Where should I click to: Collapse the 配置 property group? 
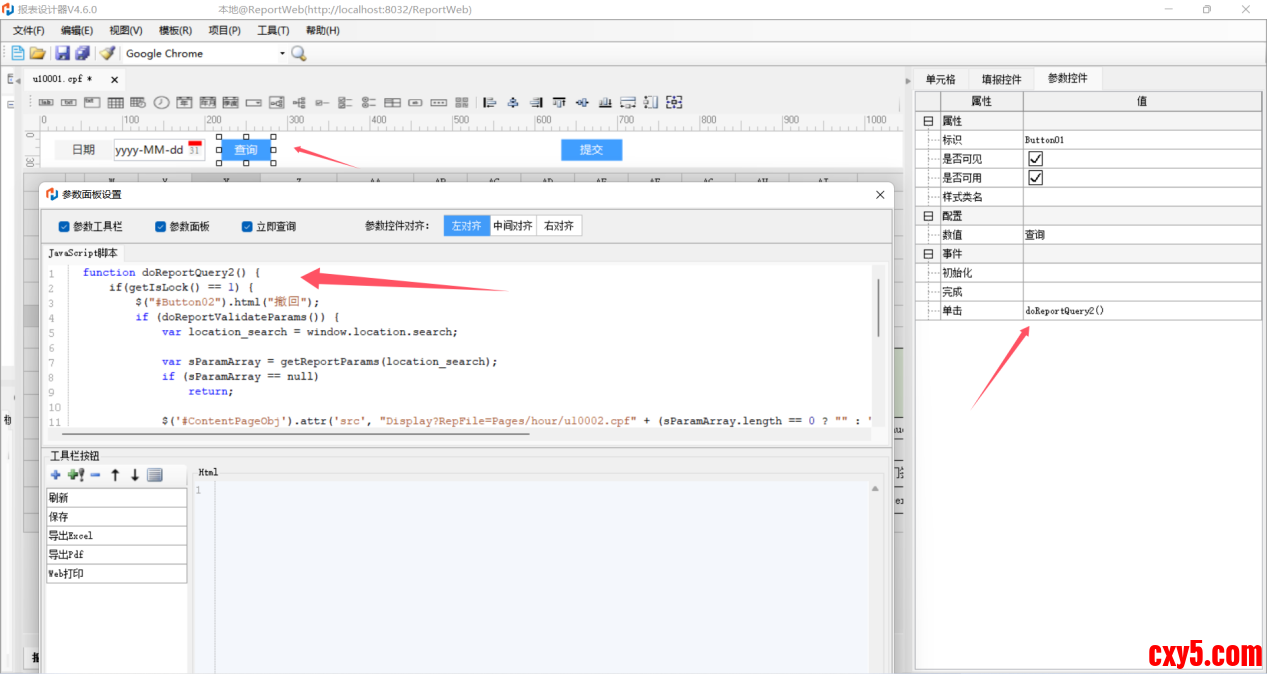point(927,216)
